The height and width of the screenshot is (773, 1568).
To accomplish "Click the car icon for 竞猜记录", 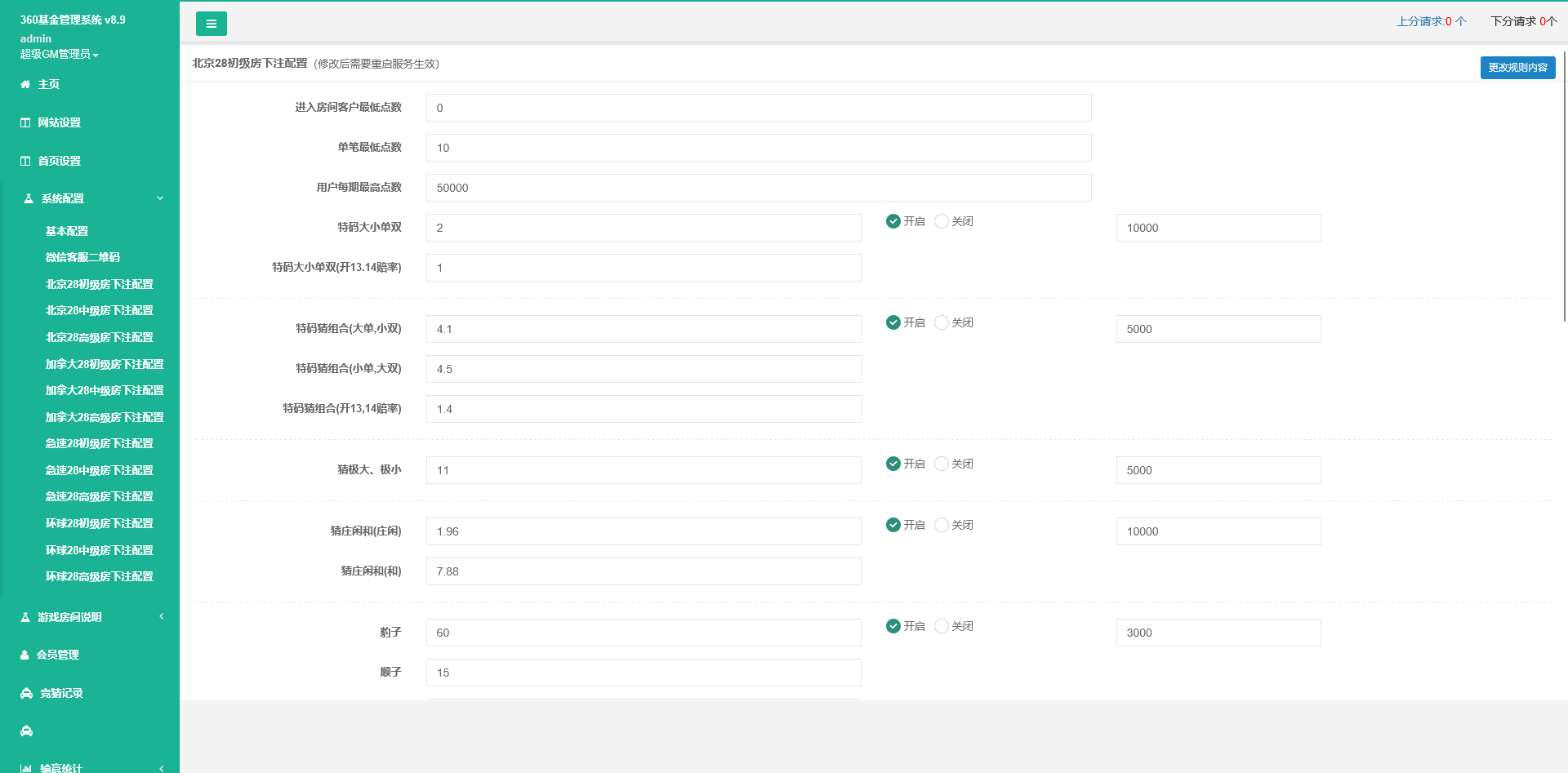I will (x=26, y=693).
